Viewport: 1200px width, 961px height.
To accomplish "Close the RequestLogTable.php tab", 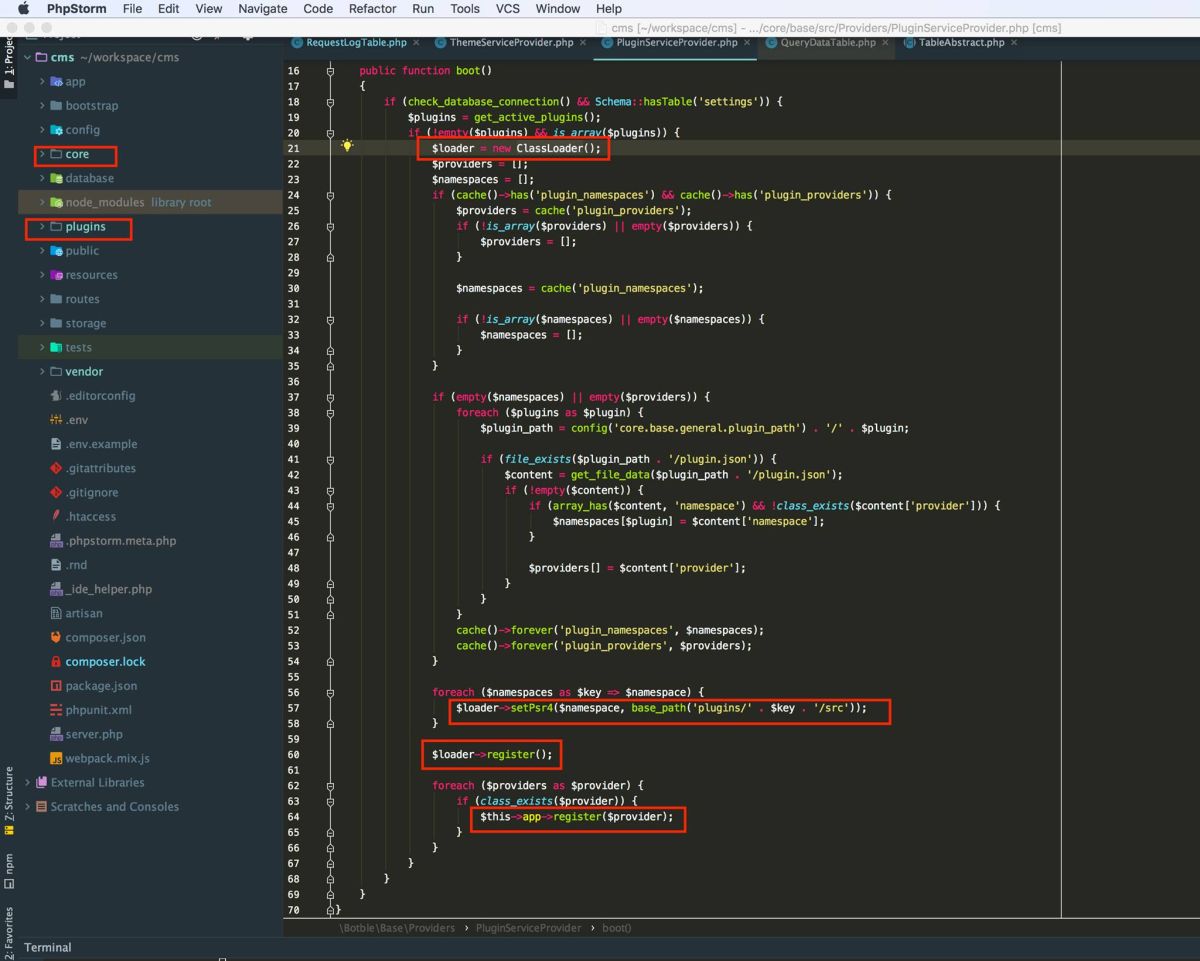I will [x=416, y=43].
